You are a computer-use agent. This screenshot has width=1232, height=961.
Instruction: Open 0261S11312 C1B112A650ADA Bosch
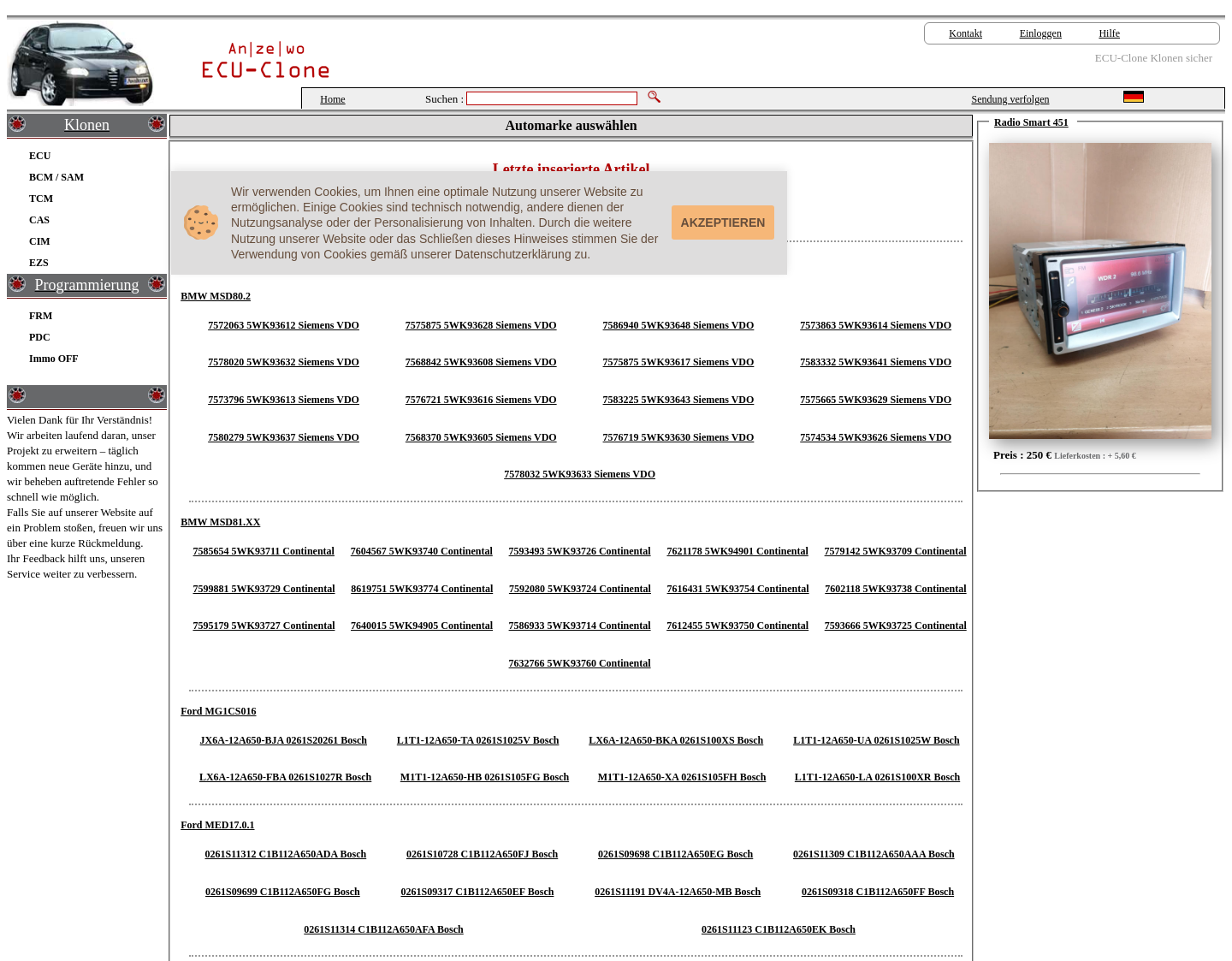pos(285,854)
